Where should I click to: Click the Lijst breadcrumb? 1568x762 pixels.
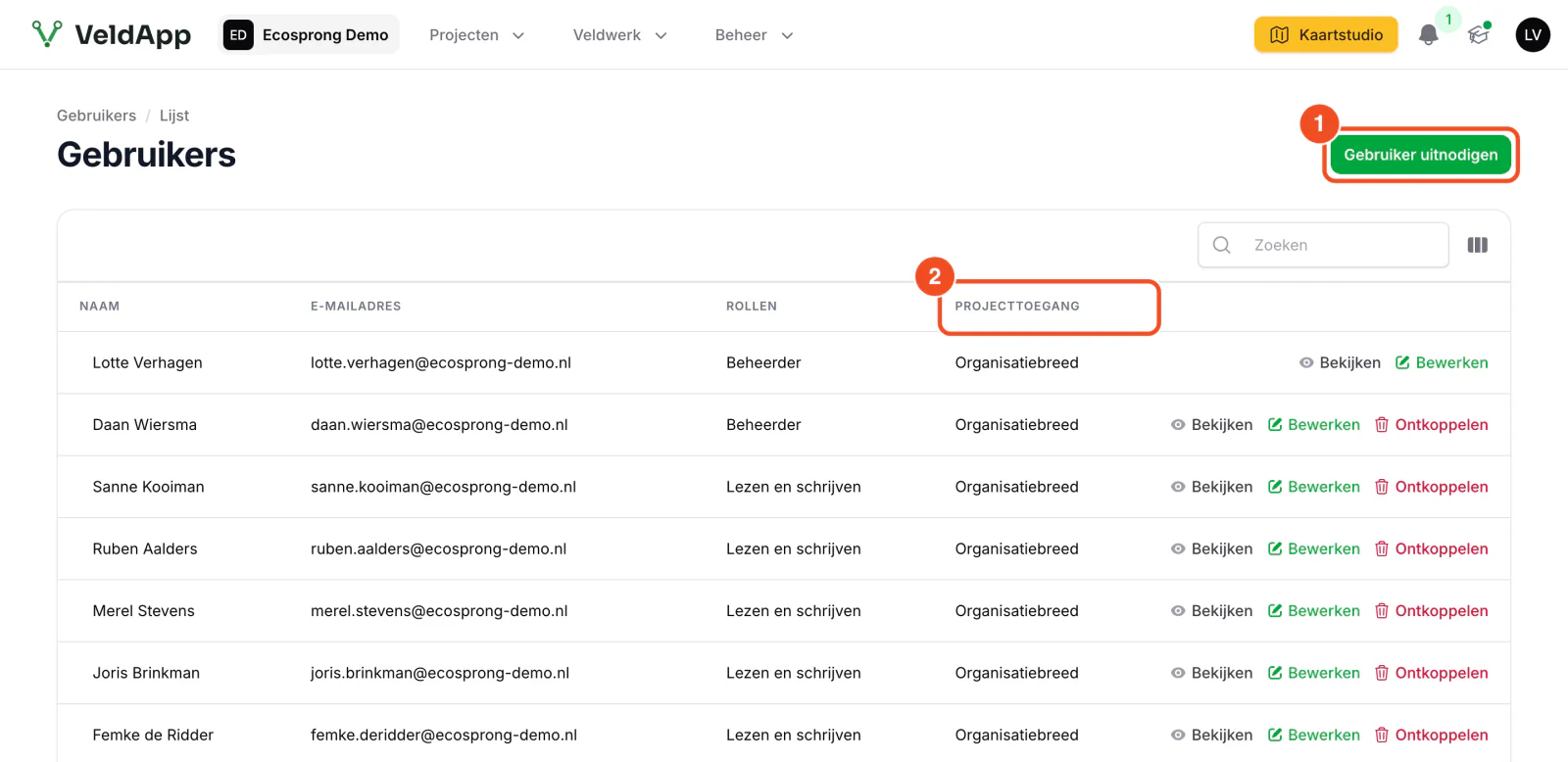(174, 116)
